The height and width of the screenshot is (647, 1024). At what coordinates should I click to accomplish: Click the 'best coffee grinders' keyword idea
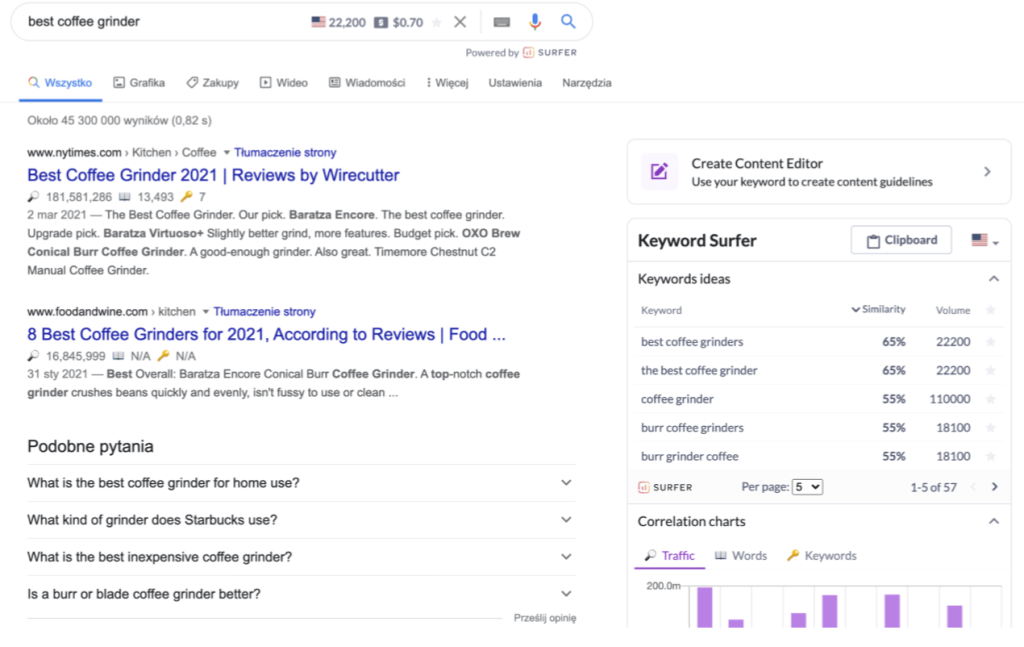pos(692,341)
